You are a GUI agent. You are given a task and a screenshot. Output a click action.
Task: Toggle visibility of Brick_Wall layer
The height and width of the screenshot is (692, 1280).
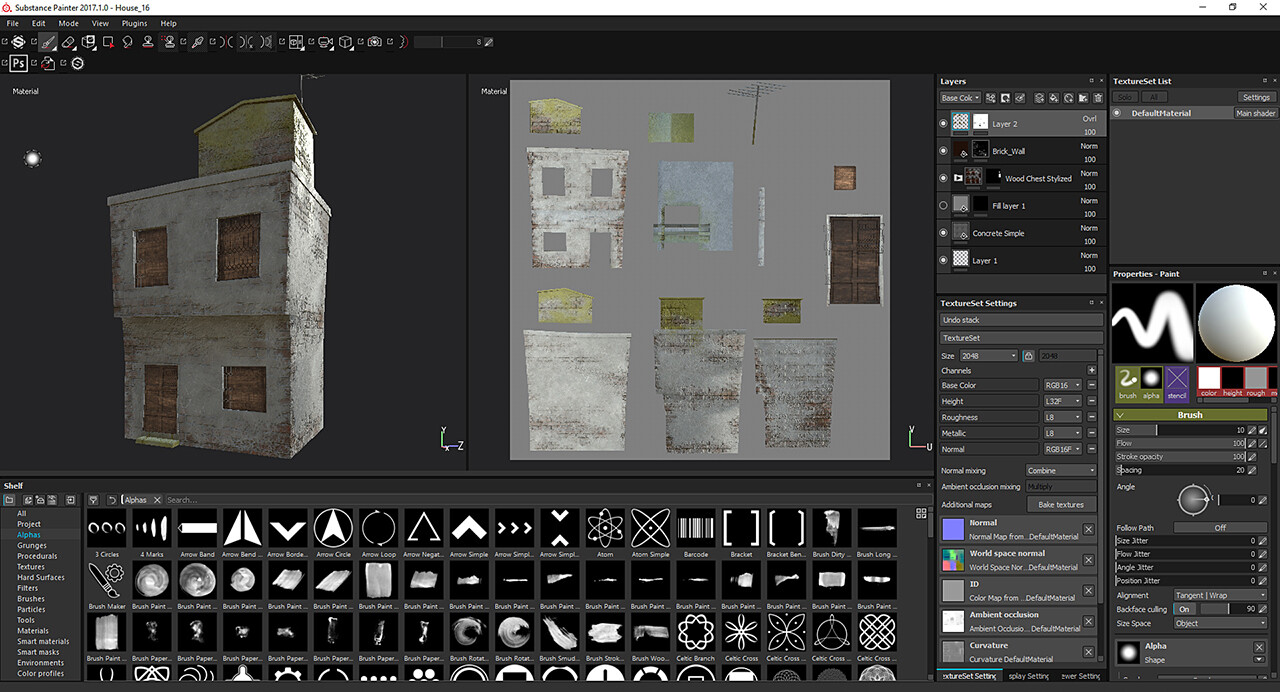click(943, 151)
